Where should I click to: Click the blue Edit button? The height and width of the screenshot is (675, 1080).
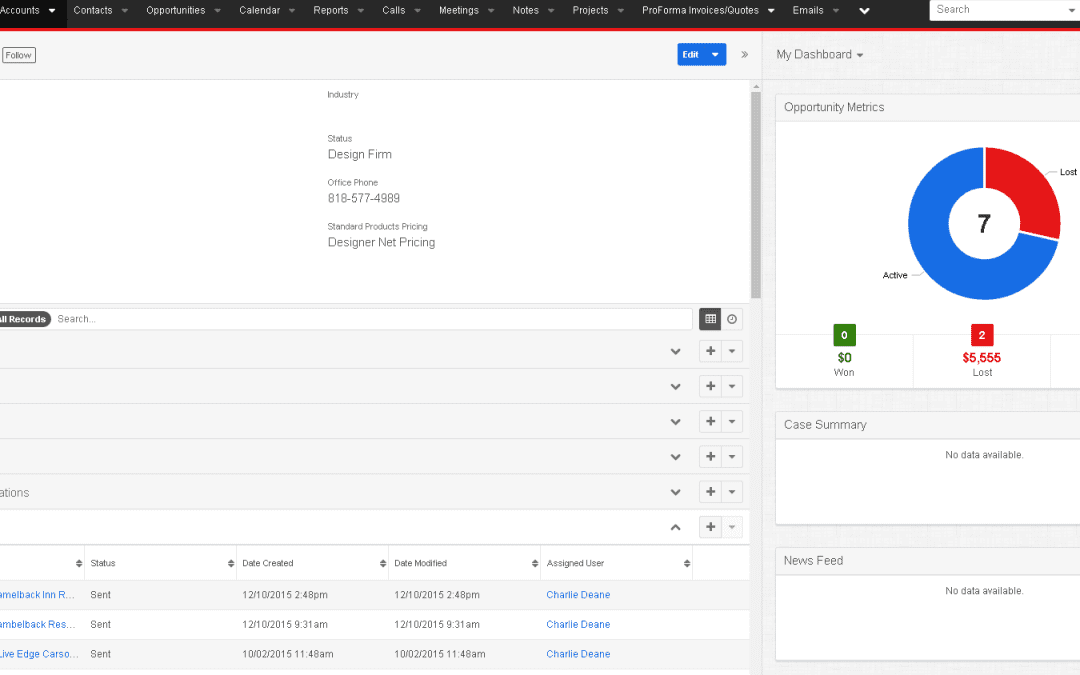pos(691,54)
